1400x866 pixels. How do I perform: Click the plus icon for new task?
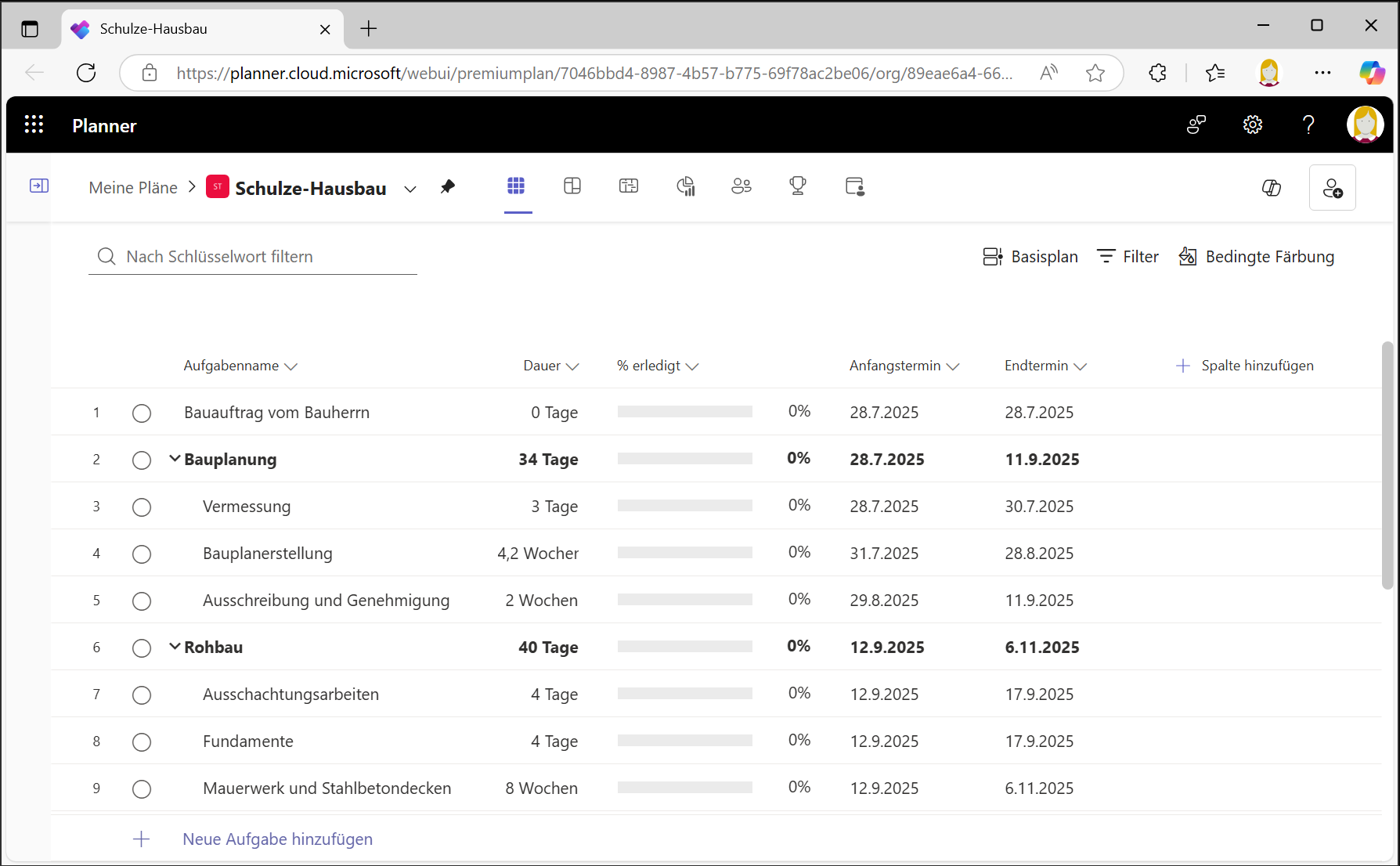point(142,839)
